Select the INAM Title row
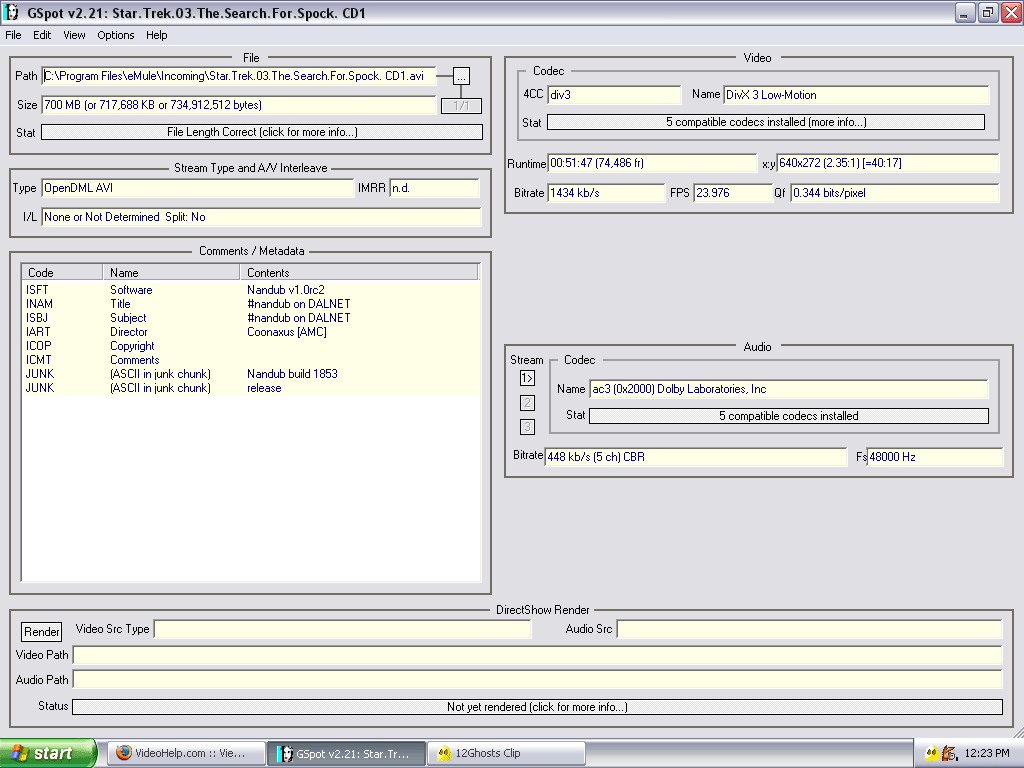1024x768 pixels. (251, 304)
